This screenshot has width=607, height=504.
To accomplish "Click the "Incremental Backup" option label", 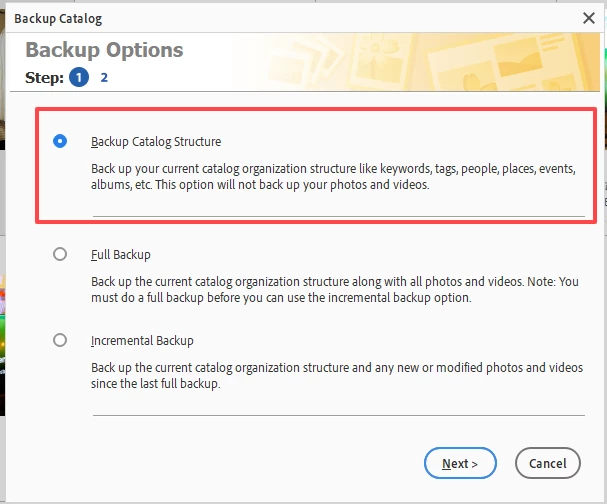I will pyautogui.click(x=142, y=341).
